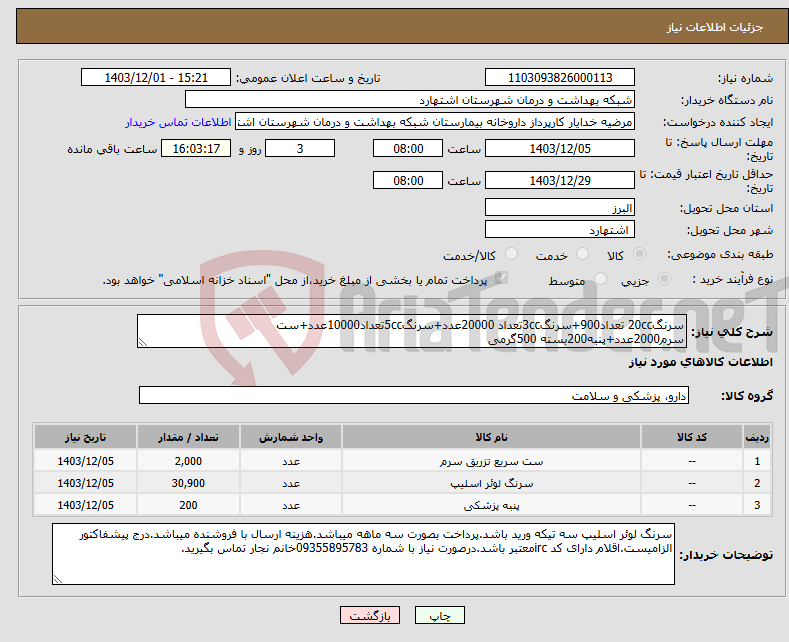The height and width of the screenshot is (642, 789).
Task: Click the response deadline date 1403/12/05 field
Action: pos(560,148)
